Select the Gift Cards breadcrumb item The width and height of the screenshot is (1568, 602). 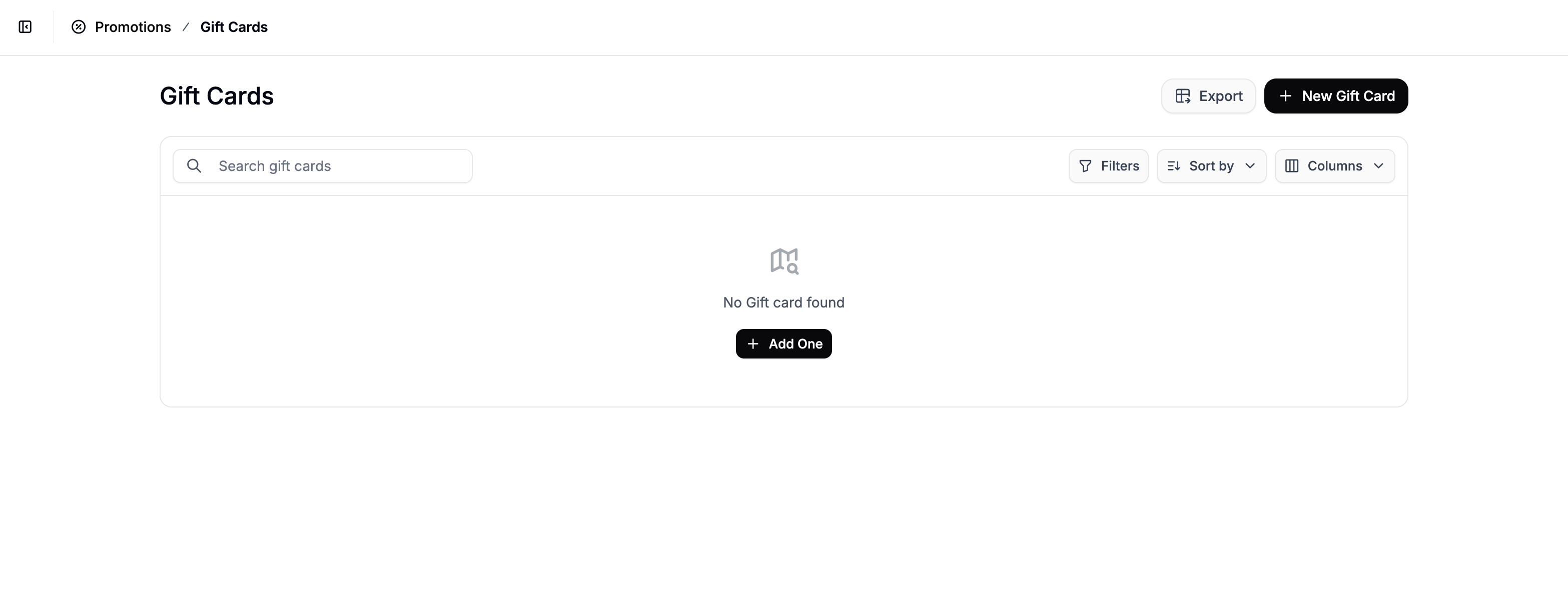click(x=234, y=27)
